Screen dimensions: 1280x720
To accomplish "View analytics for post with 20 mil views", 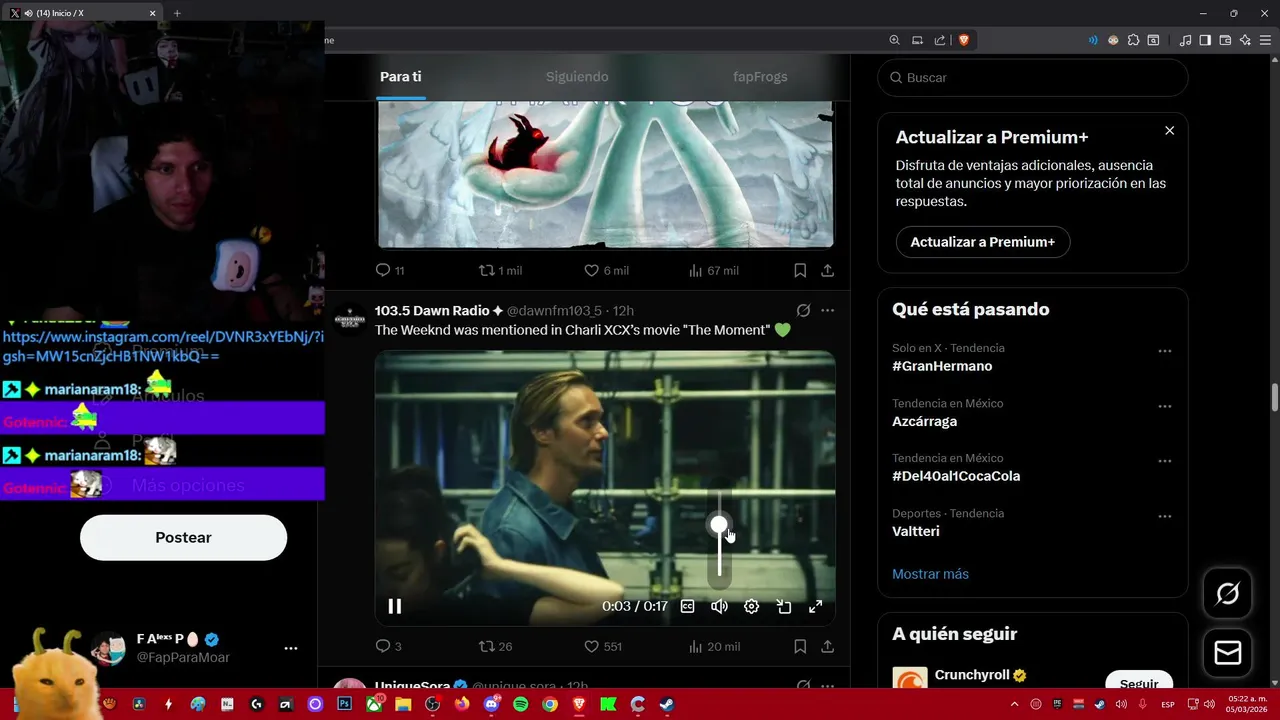I will tap(714, 647).
